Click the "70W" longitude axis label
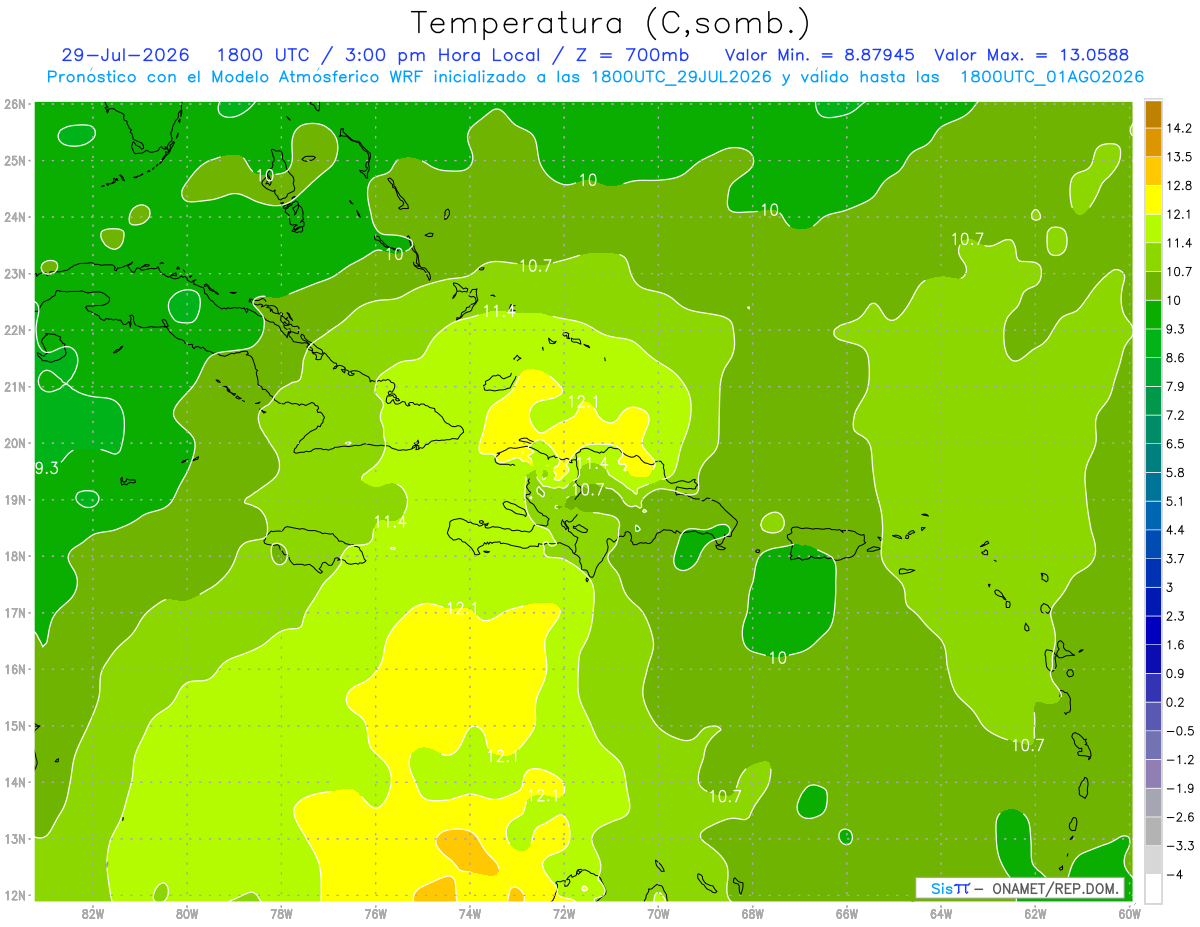 658,913
